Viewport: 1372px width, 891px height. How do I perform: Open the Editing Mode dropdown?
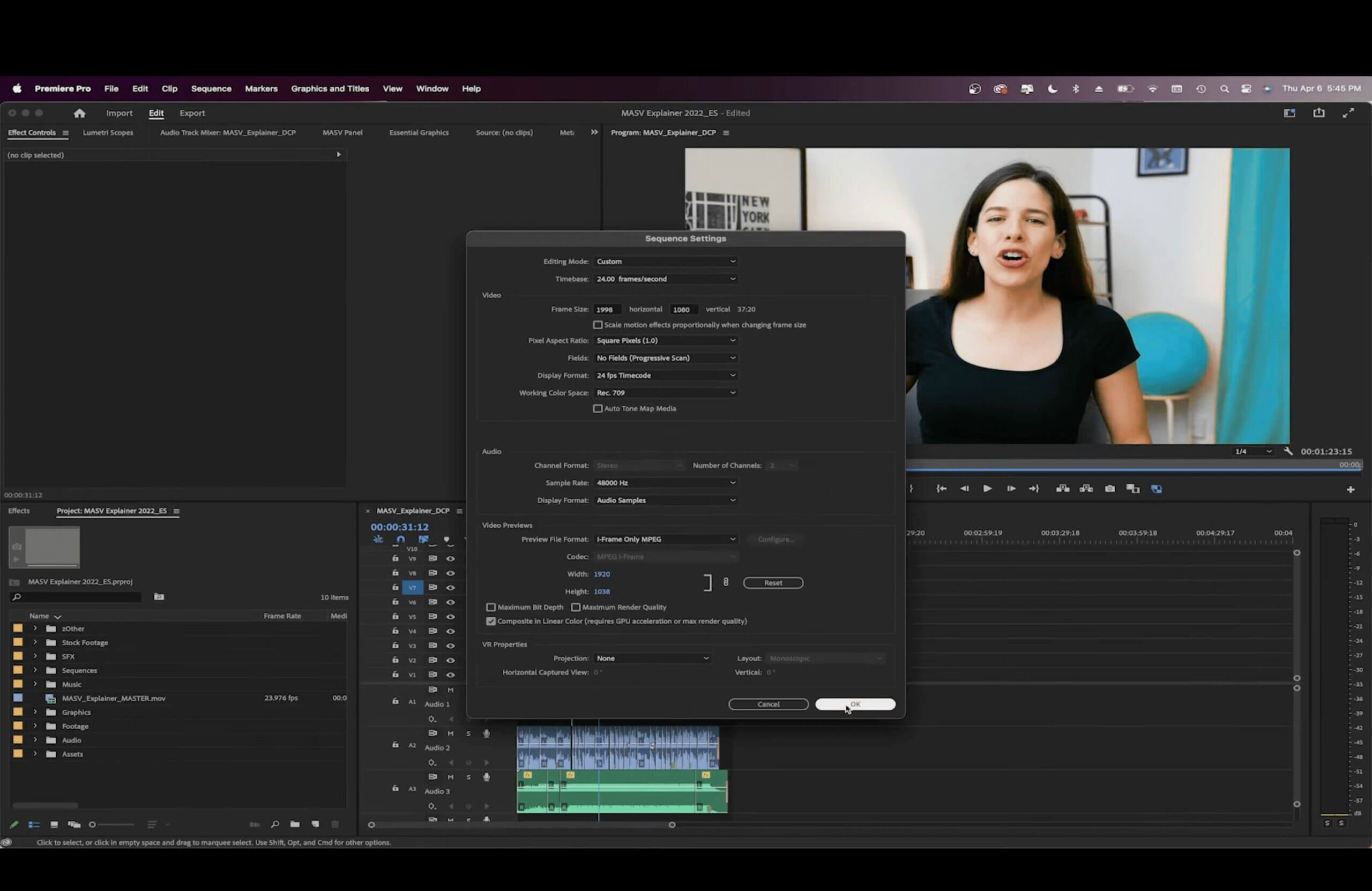click(666, 261)
